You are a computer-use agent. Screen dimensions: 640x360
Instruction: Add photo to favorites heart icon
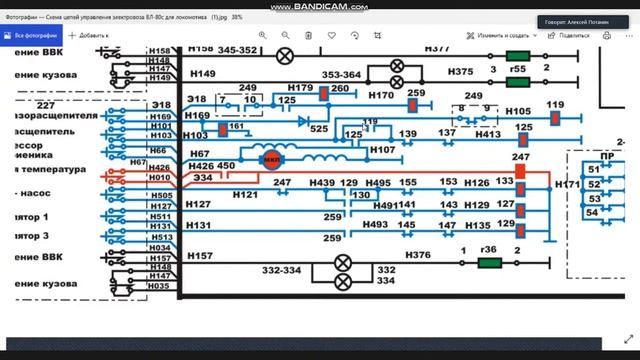(x=332, y=36)
